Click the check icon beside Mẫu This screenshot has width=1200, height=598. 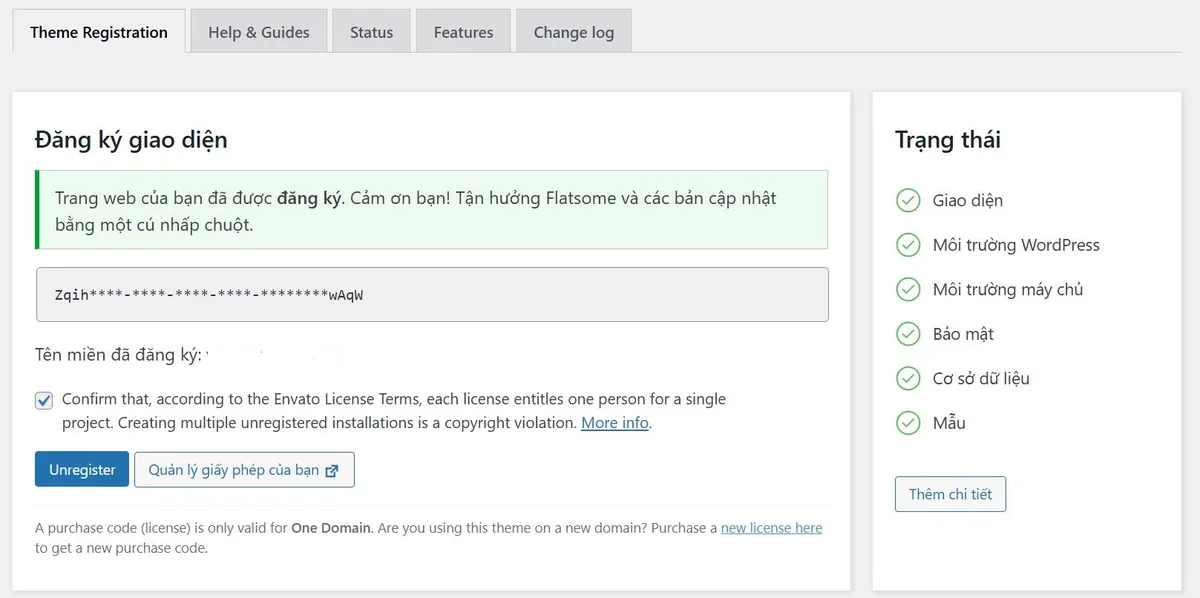pyautogui.click(x=907, y=423)
